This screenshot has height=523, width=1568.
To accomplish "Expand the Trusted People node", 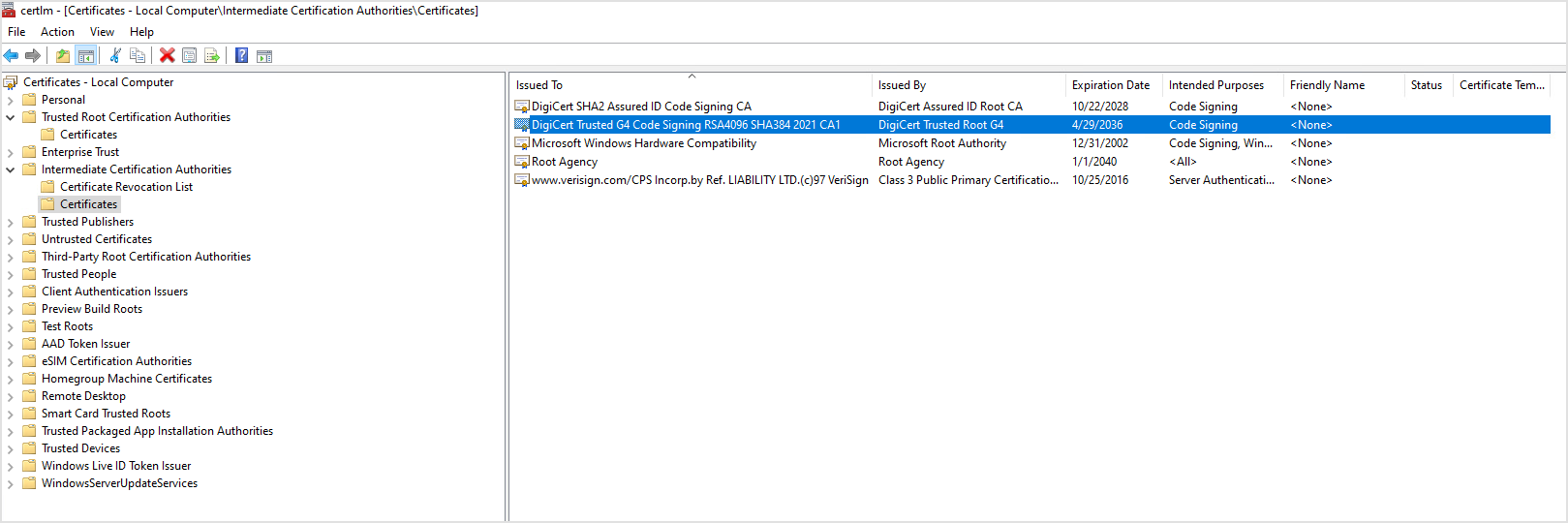I will [x=11, y=274].
